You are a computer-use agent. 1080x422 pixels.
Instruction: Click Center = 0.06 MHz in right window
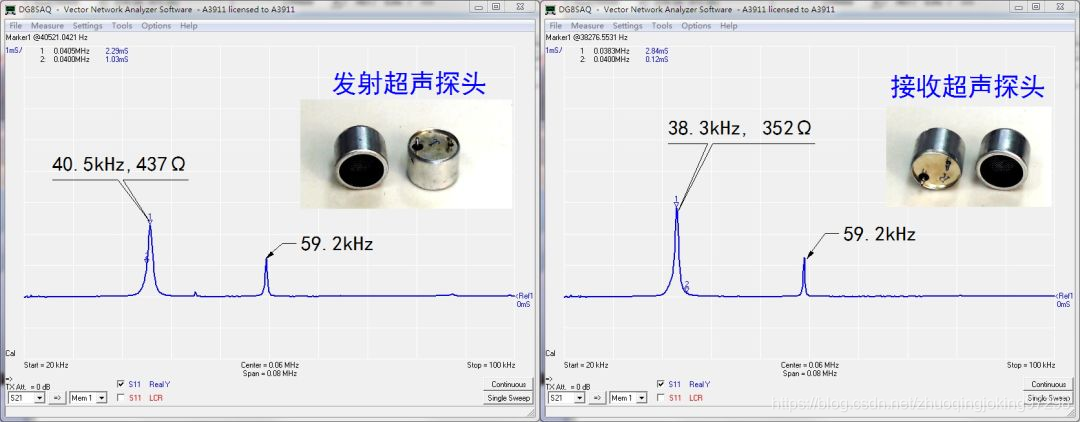pos(809,365)
